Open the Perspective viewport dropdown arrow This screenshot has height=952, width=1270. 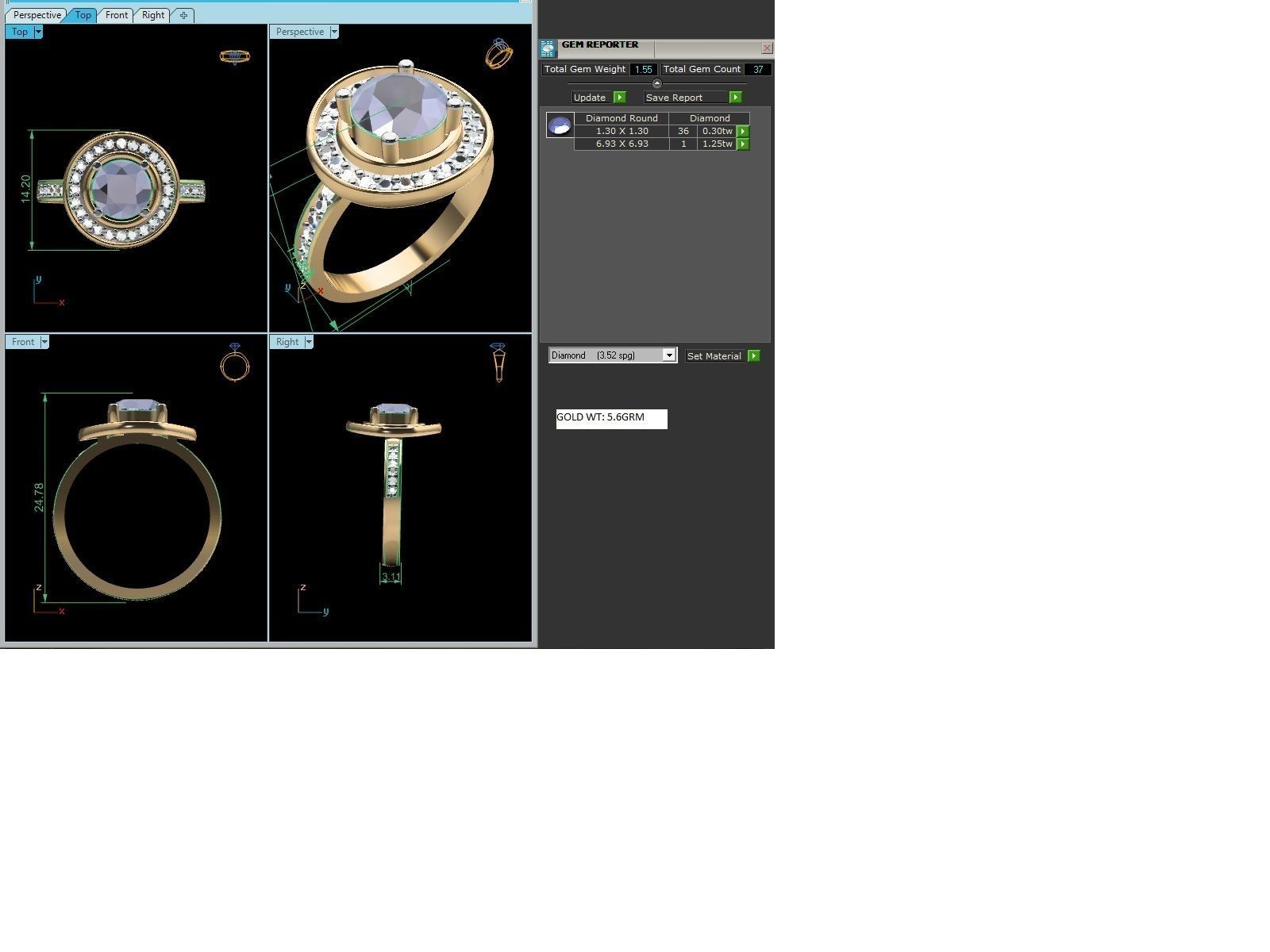334,32
